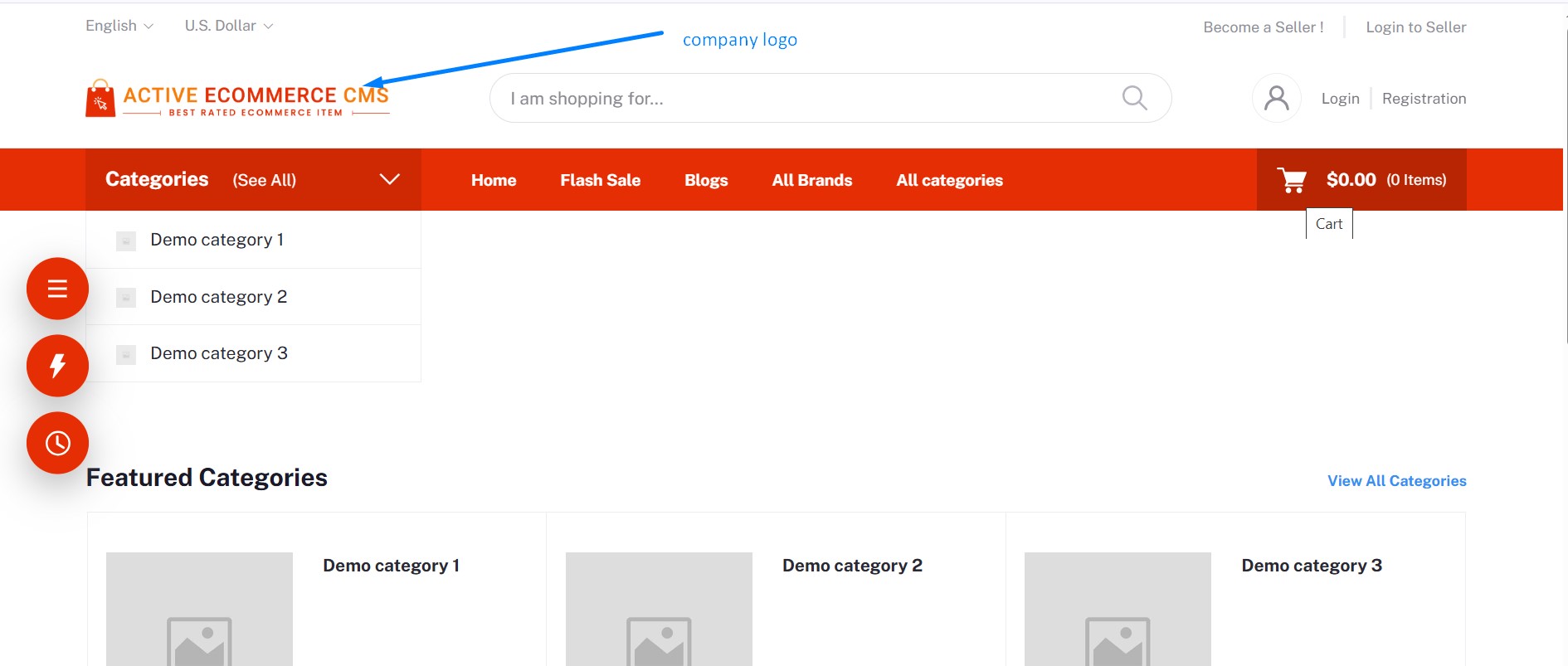Open the shopping cart icon
Viewport: 1568px width, 666px height.
[1291, 180]
